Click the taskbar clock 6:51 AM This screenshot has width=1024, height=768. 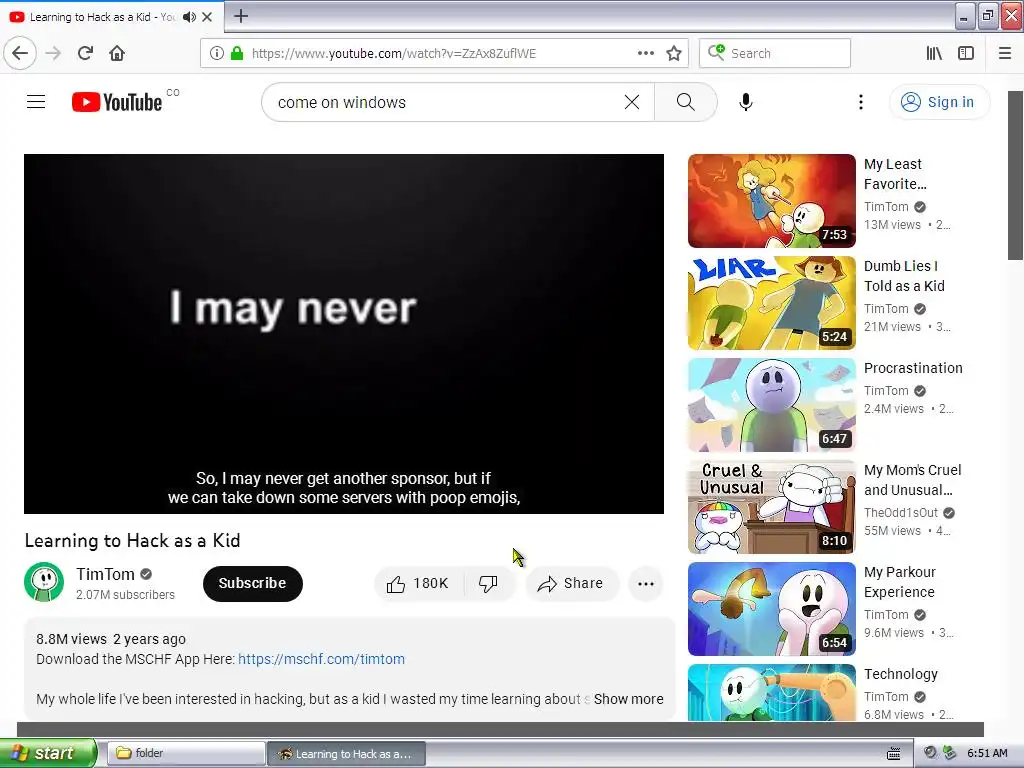coord(987,753)
